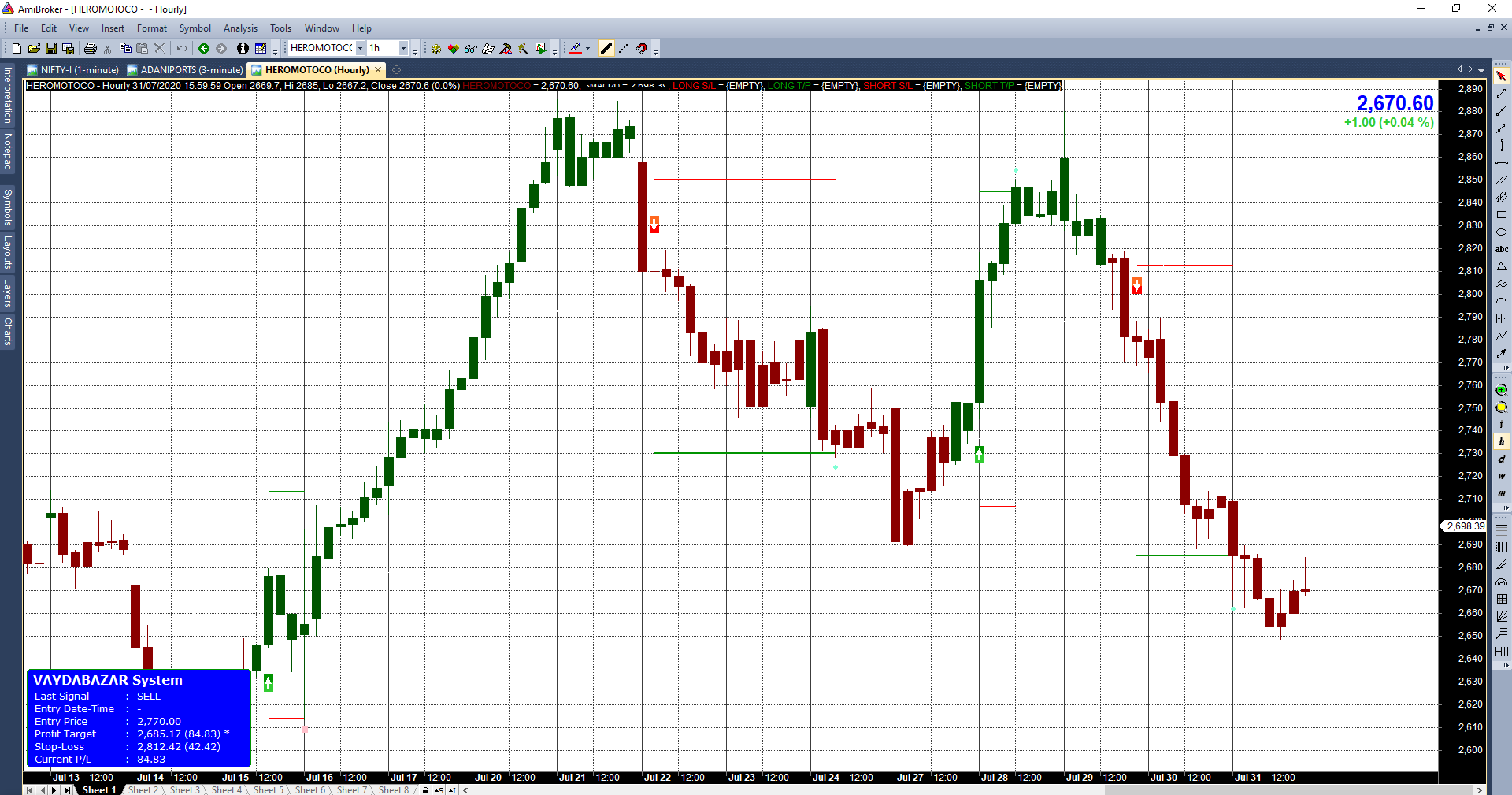Switch to monthly interval 'm' button
The height and width of the screenshot is (795, 1512).
(x=1502, y=494)
